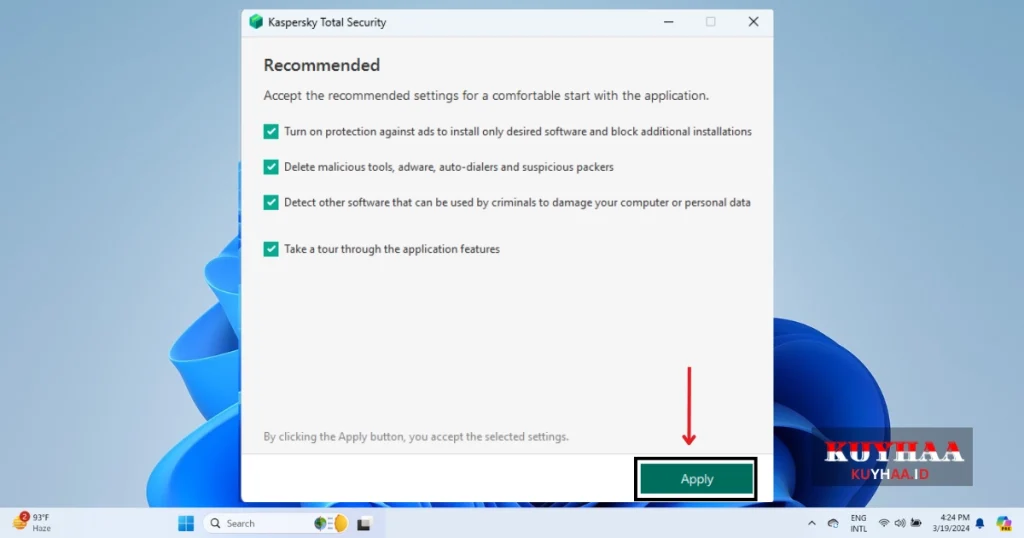Open the weather widget showing 93°F Haze
Image resolution: width=1024 pixels, height=538 pixels.
[x=31, y=522]
